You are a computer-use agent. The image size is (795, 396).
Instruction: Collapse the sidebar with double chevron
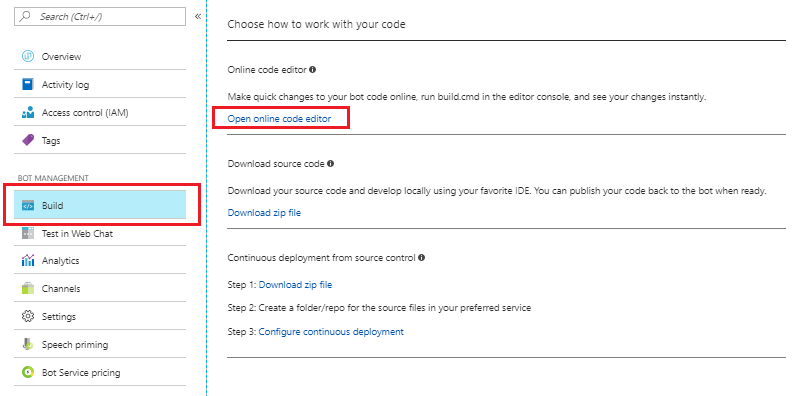tap(198, 16)
